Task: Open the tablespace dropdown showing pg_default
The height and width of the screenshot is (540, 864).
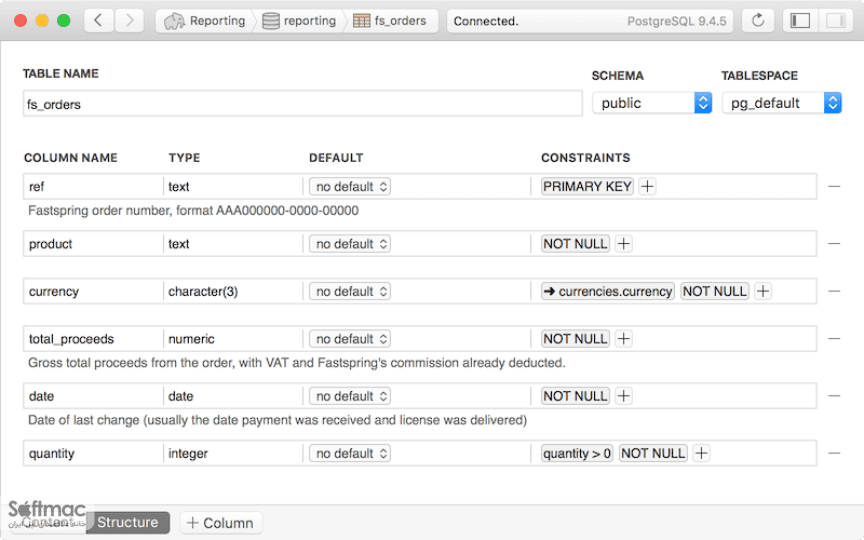Action: click(781, 103)
